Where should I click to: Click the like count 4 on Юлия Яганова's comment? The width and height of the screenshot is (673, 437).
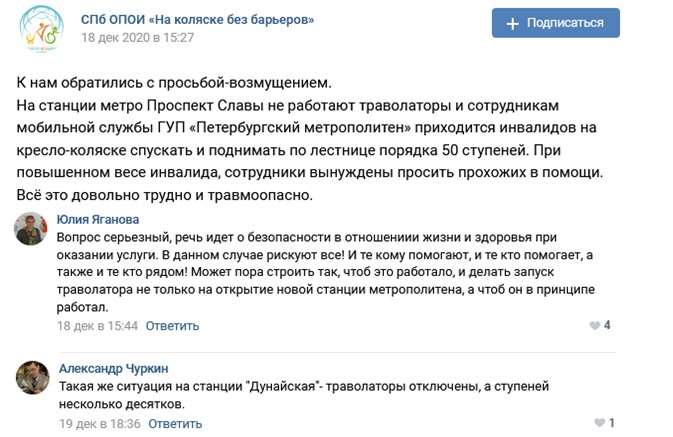click(x=607, y=325)
